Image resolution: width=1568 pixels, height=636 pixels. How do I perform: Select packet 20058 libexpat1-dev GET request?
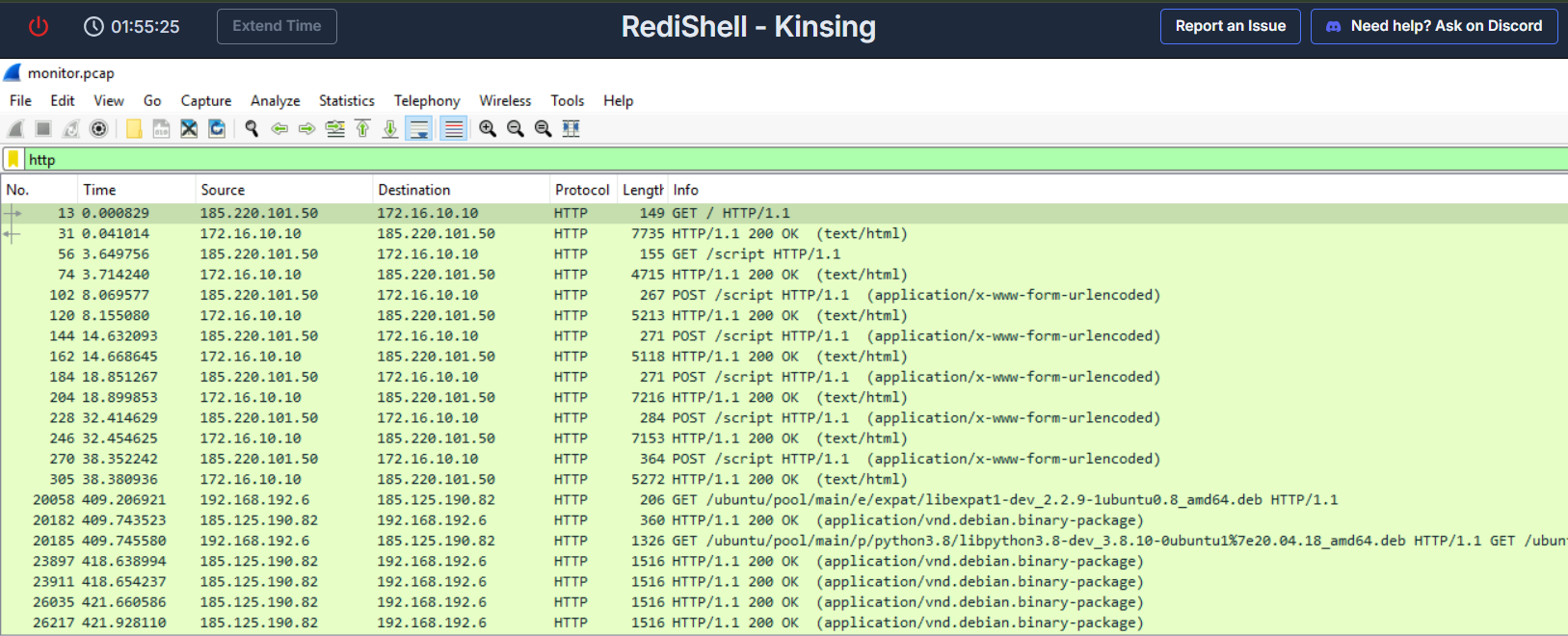784,500
